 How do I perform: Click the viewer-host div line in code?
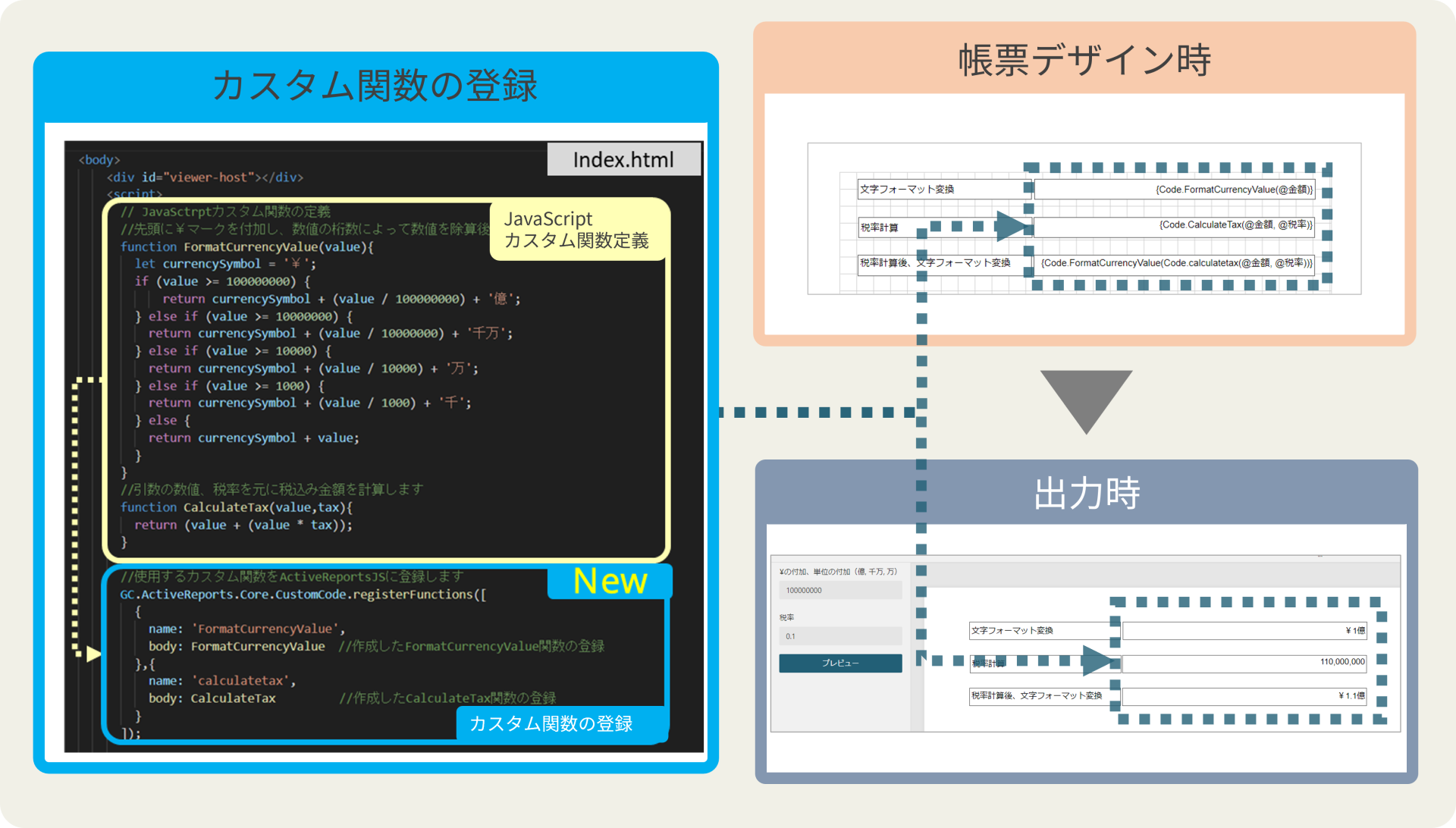click(x=205, y=177)
